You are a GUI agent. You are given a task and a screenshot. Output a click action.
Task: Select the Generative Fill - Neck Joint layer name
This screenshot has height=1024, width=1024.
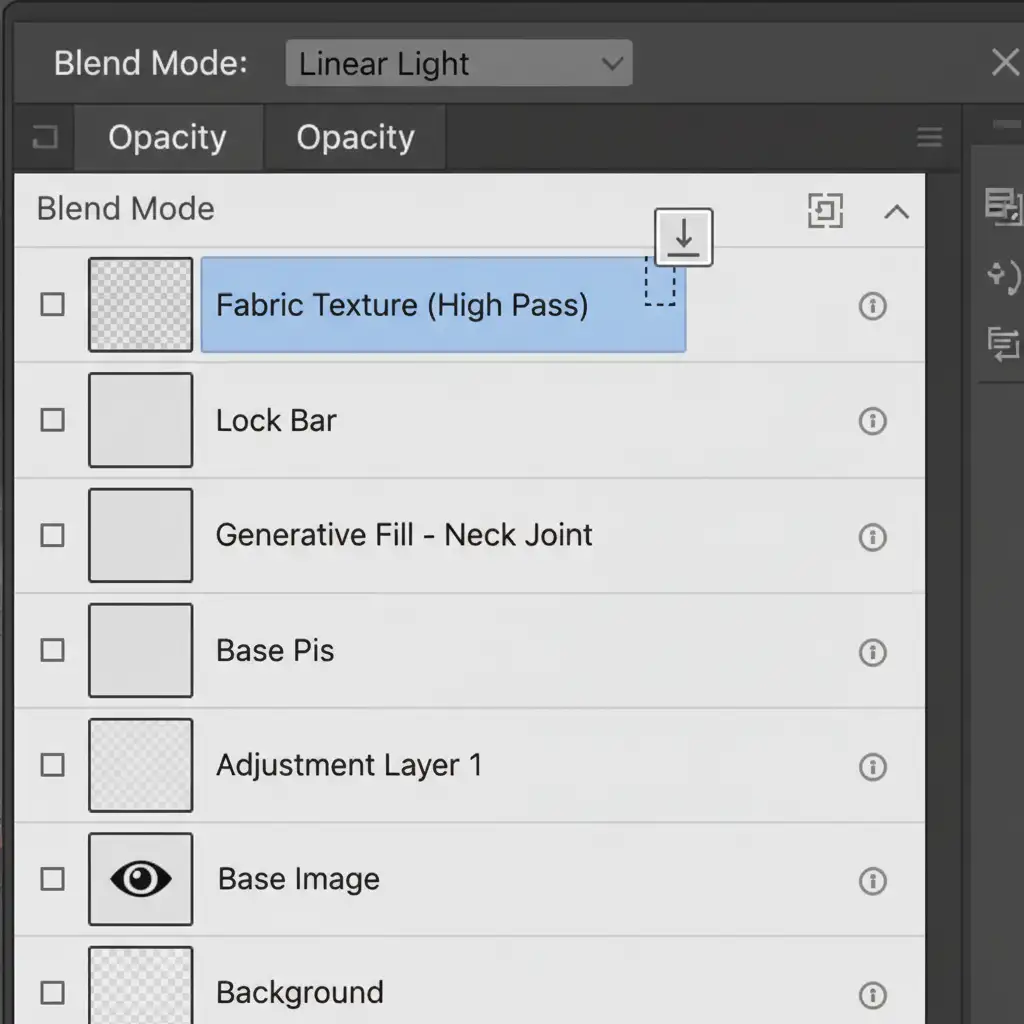coord(404,535)
